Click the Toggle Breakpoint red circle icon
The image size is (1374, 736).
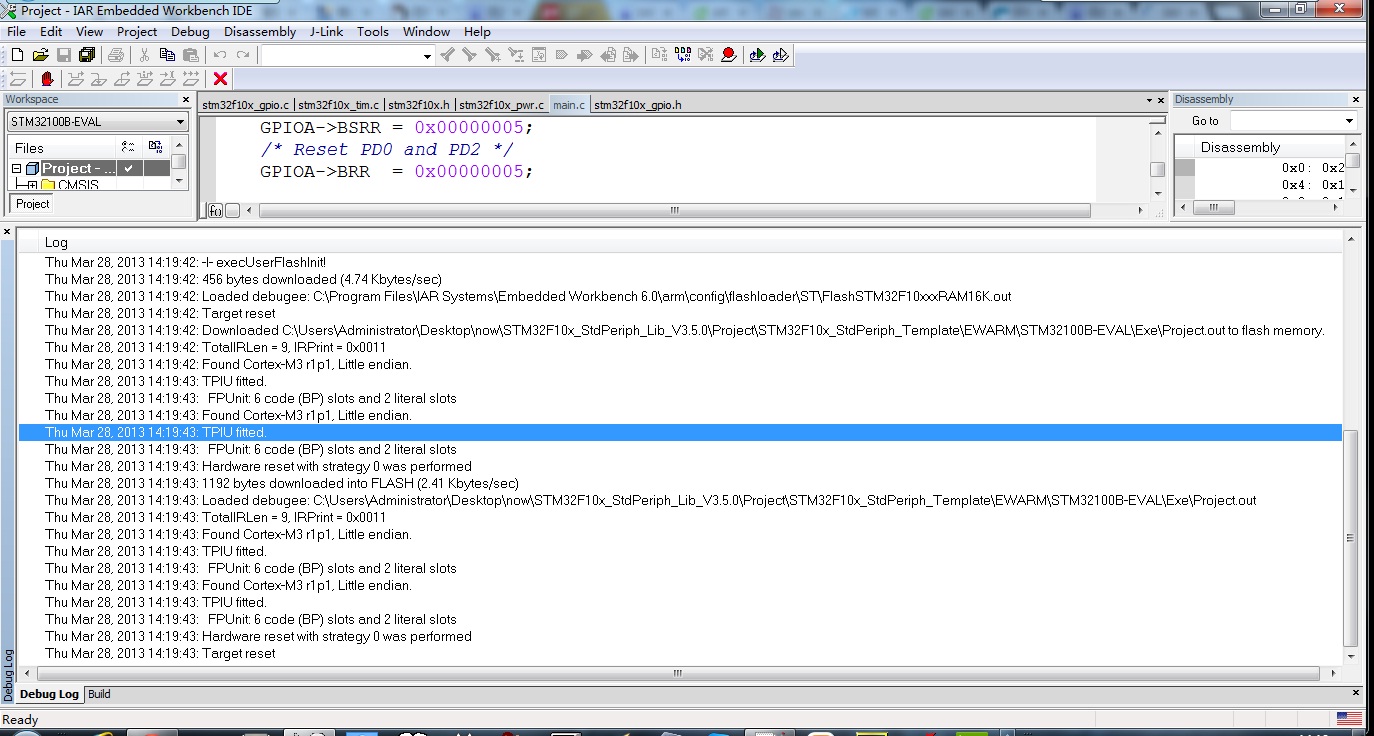coord(728,55)
